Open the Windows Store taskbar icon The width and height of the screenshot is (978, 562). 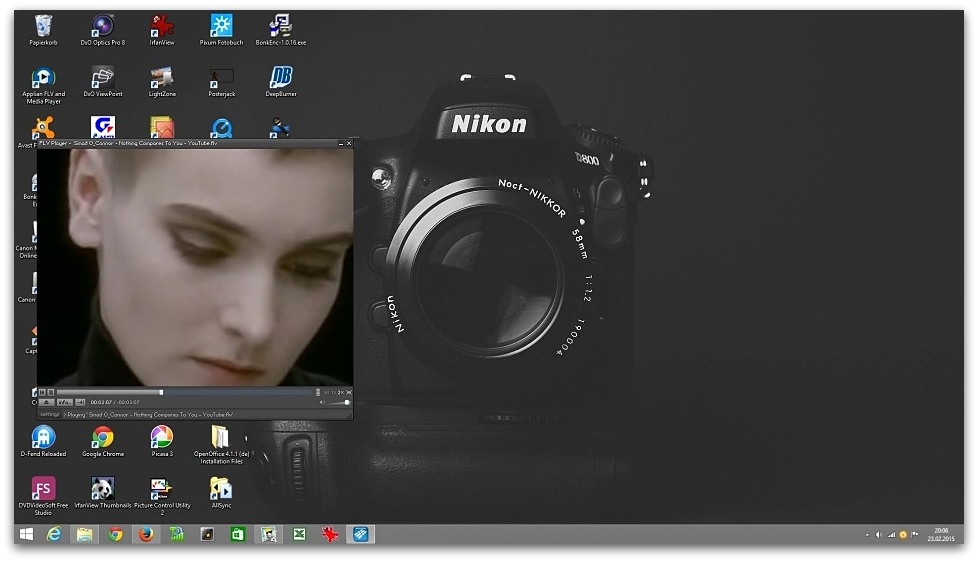[238, 534]
